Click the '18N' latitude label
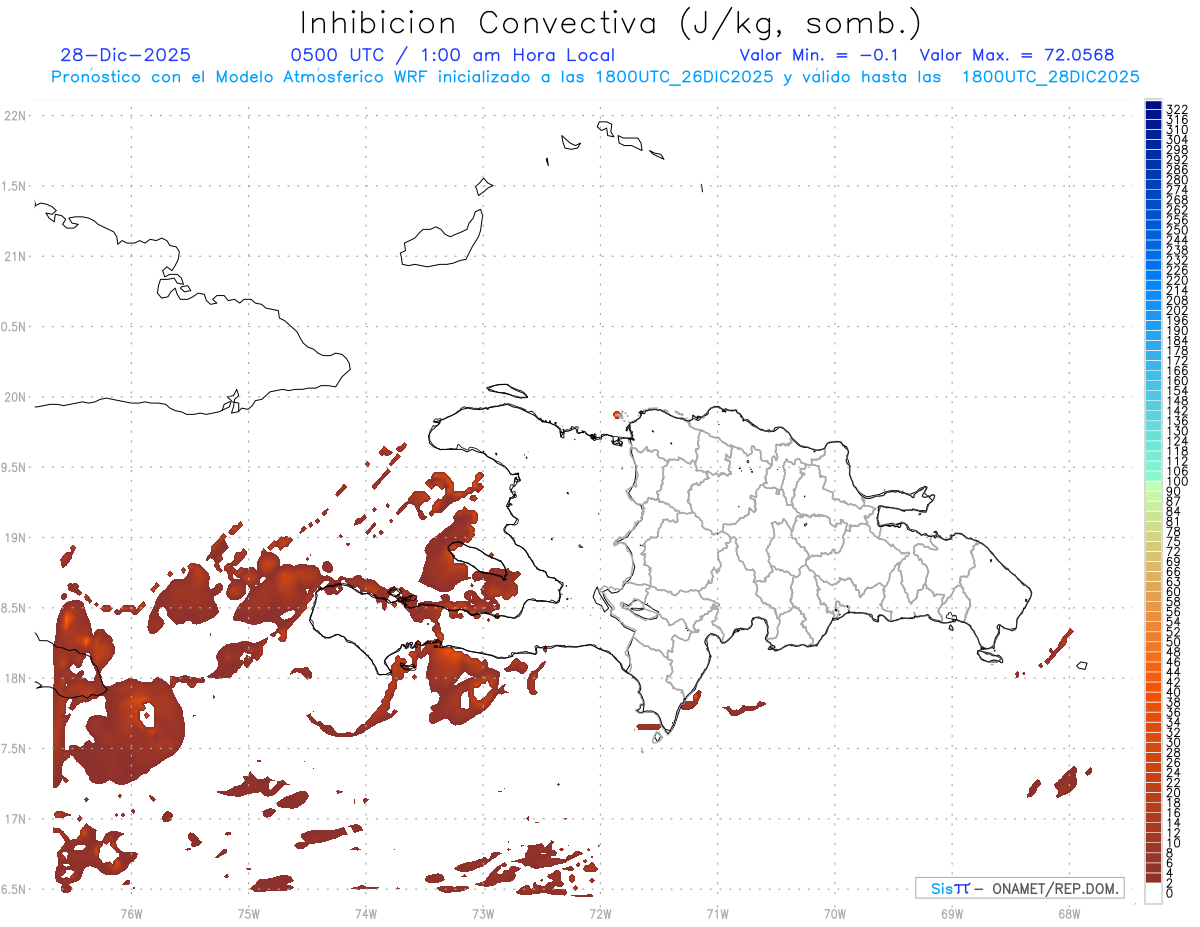This screenshot has height=927, width=1200. point(15,678)
